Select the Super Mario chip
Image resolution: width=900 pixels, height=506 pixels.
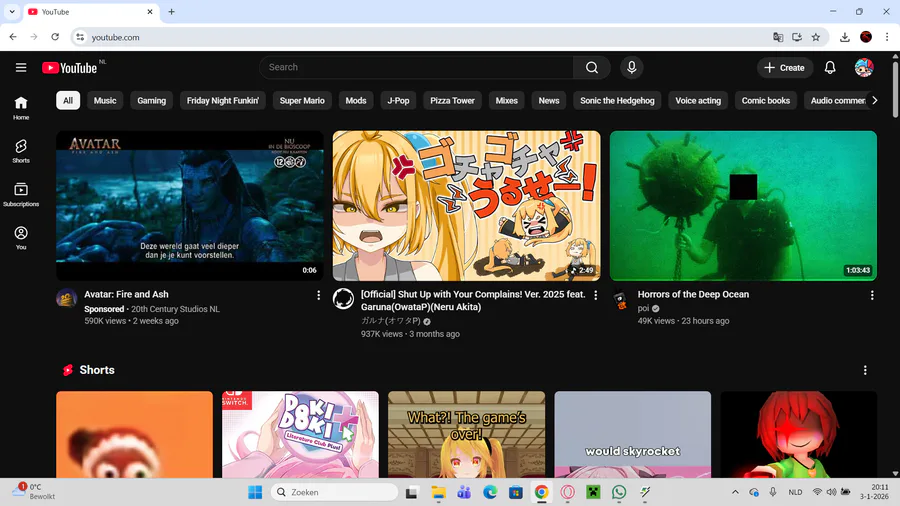302,100
